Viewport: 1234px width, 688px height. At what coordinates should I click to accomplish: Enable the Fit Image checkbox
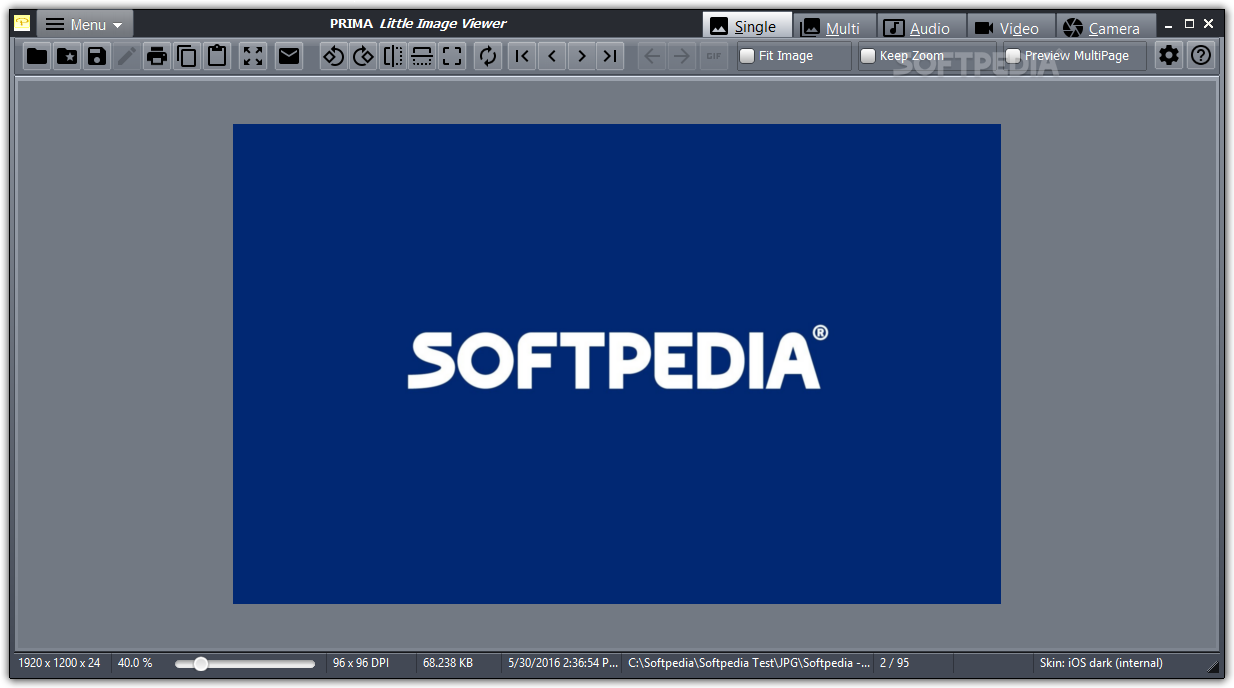click(x=747, y=56)
